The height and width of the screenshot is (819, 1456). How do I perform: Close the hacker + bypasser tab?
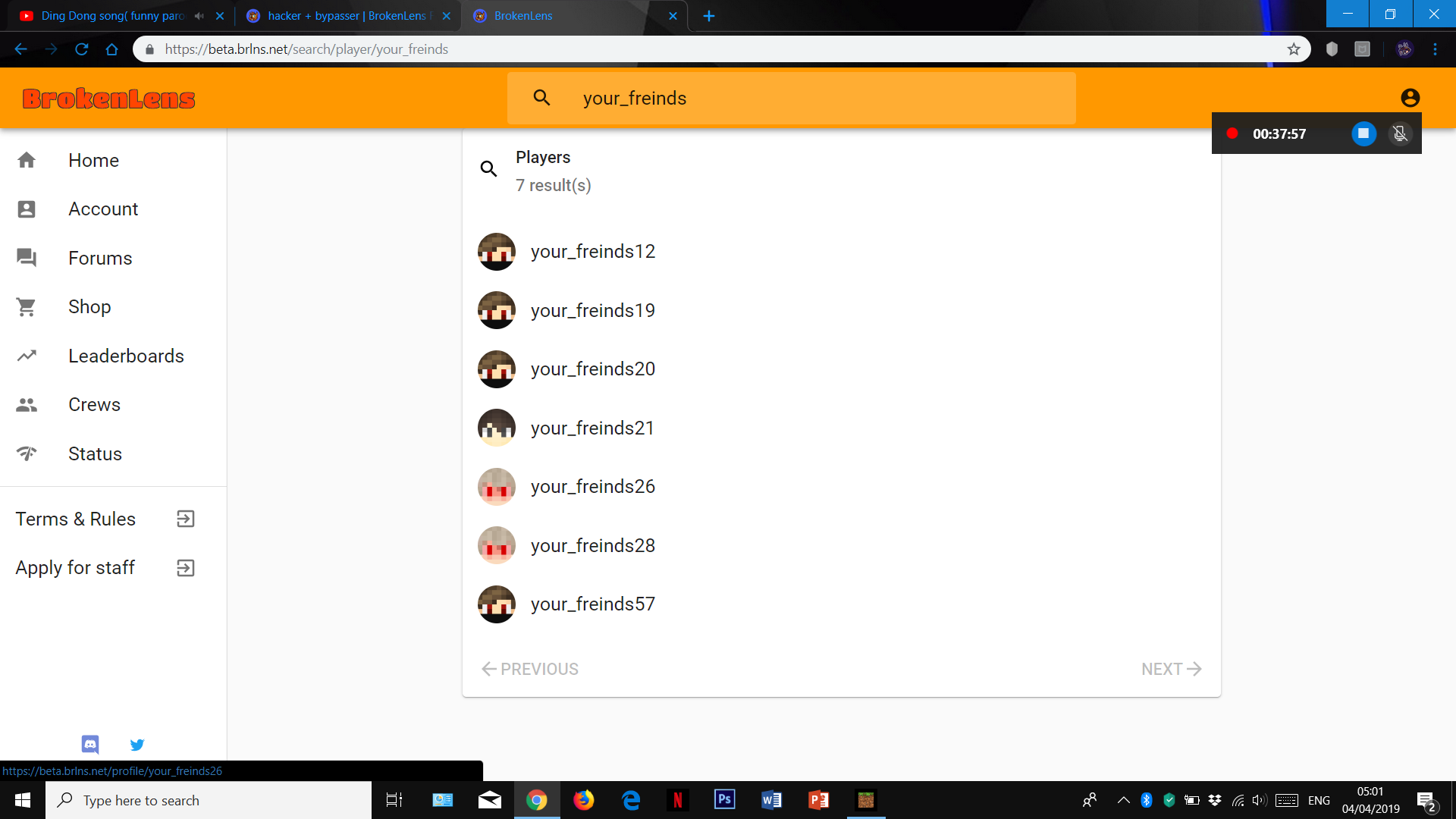pyautogui.click(x=447, y=16)
